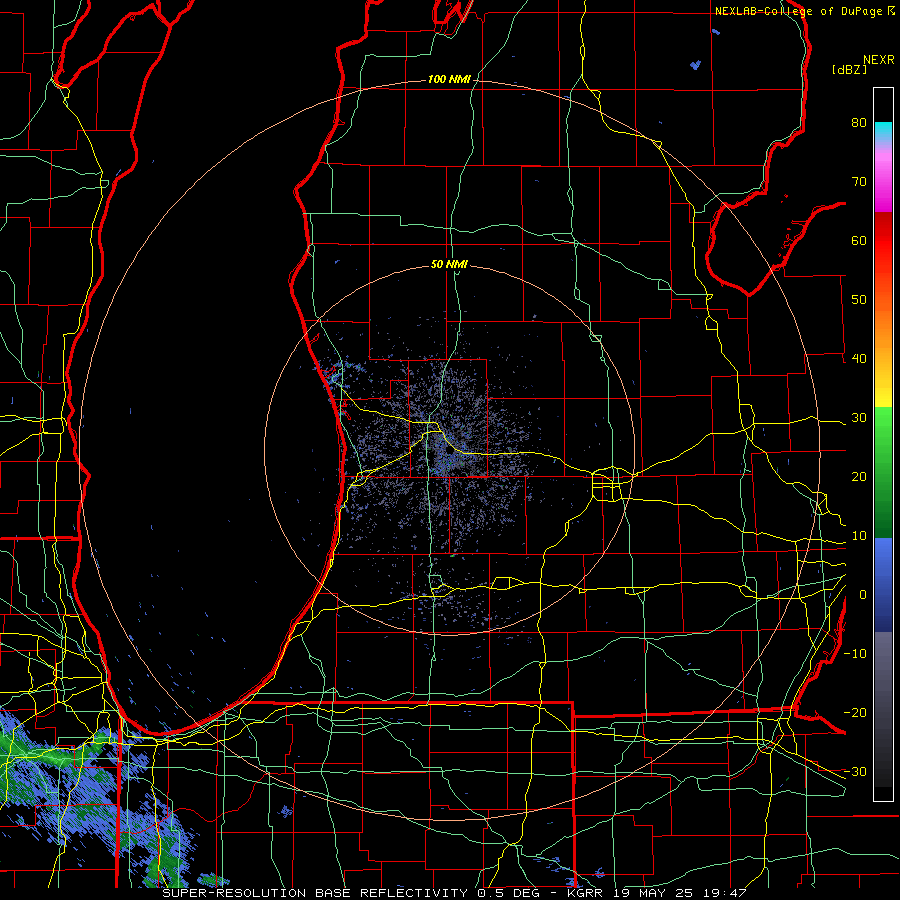
Task: Click the blue band of the color bar
Action: [x=883, y=585]
